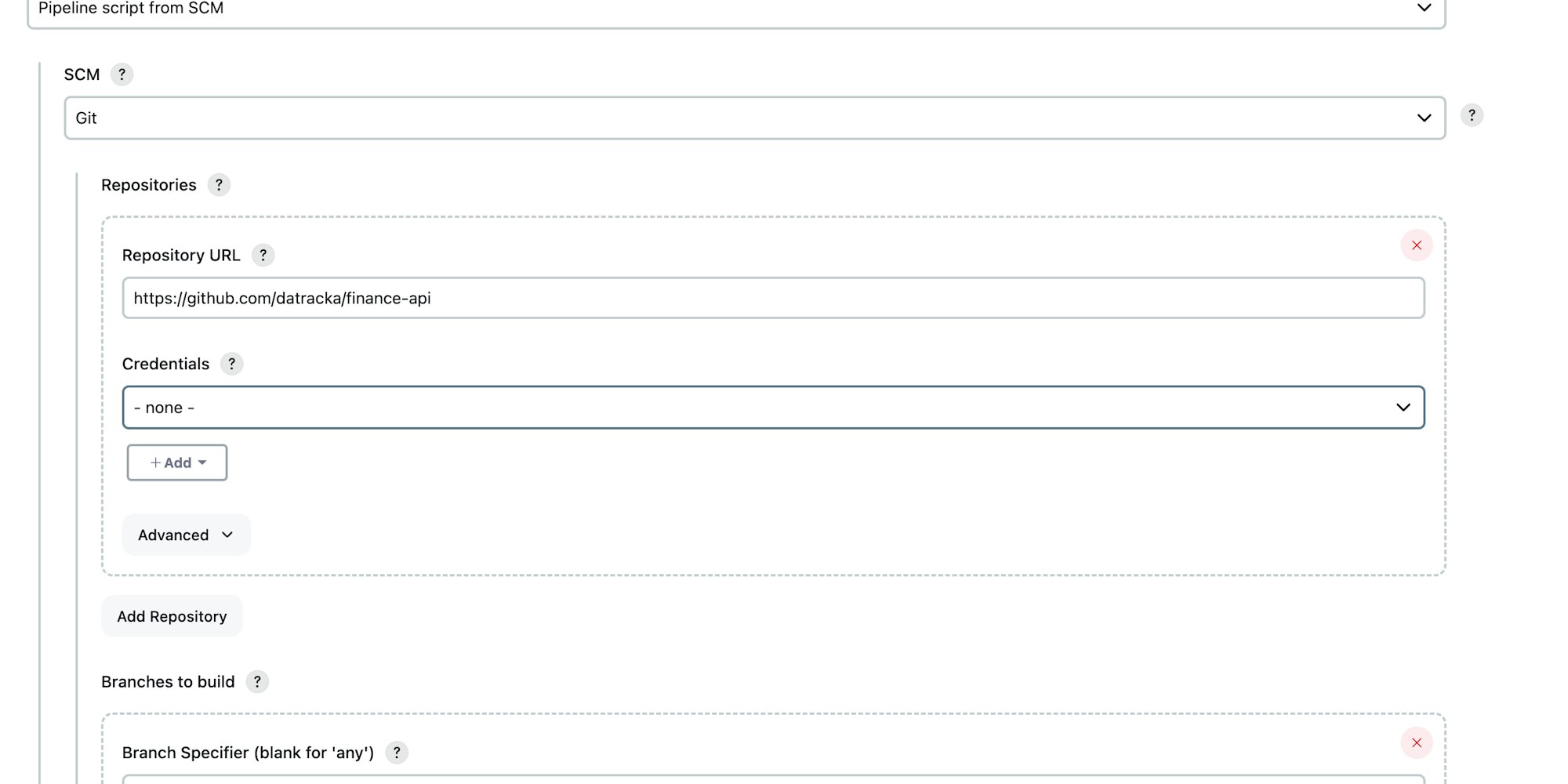Click Branches to build help icon
The image size is (1568, 784).
pyautogui.click(x=257, y=682)
